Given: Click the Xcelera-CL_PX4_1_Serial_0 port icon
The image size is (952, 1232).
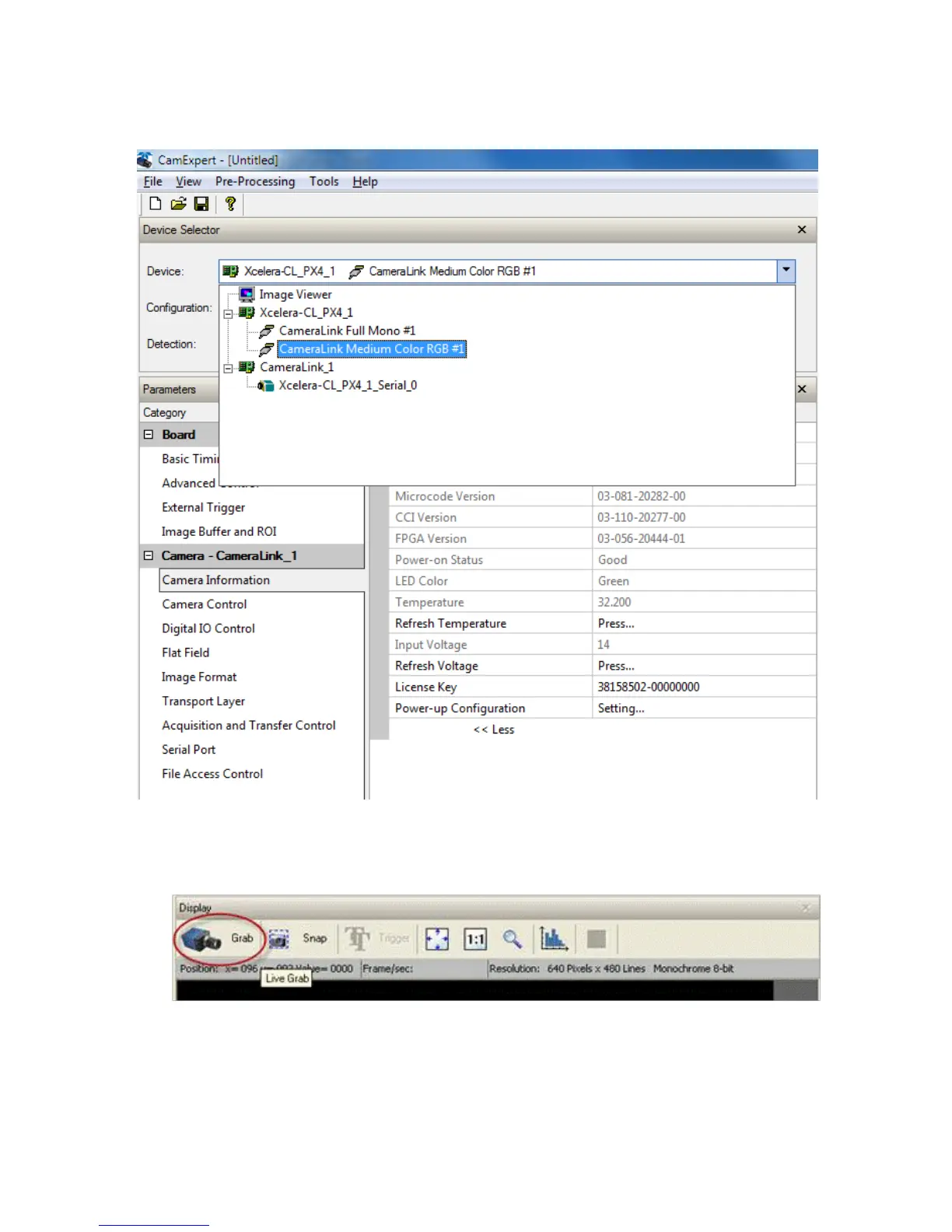Looking at the screenshot, I should click(266, 385).
